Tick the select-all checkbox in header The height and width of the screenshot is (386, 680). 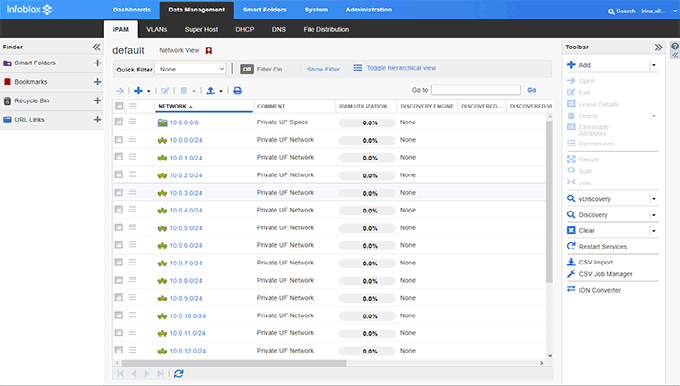point(119,105)
